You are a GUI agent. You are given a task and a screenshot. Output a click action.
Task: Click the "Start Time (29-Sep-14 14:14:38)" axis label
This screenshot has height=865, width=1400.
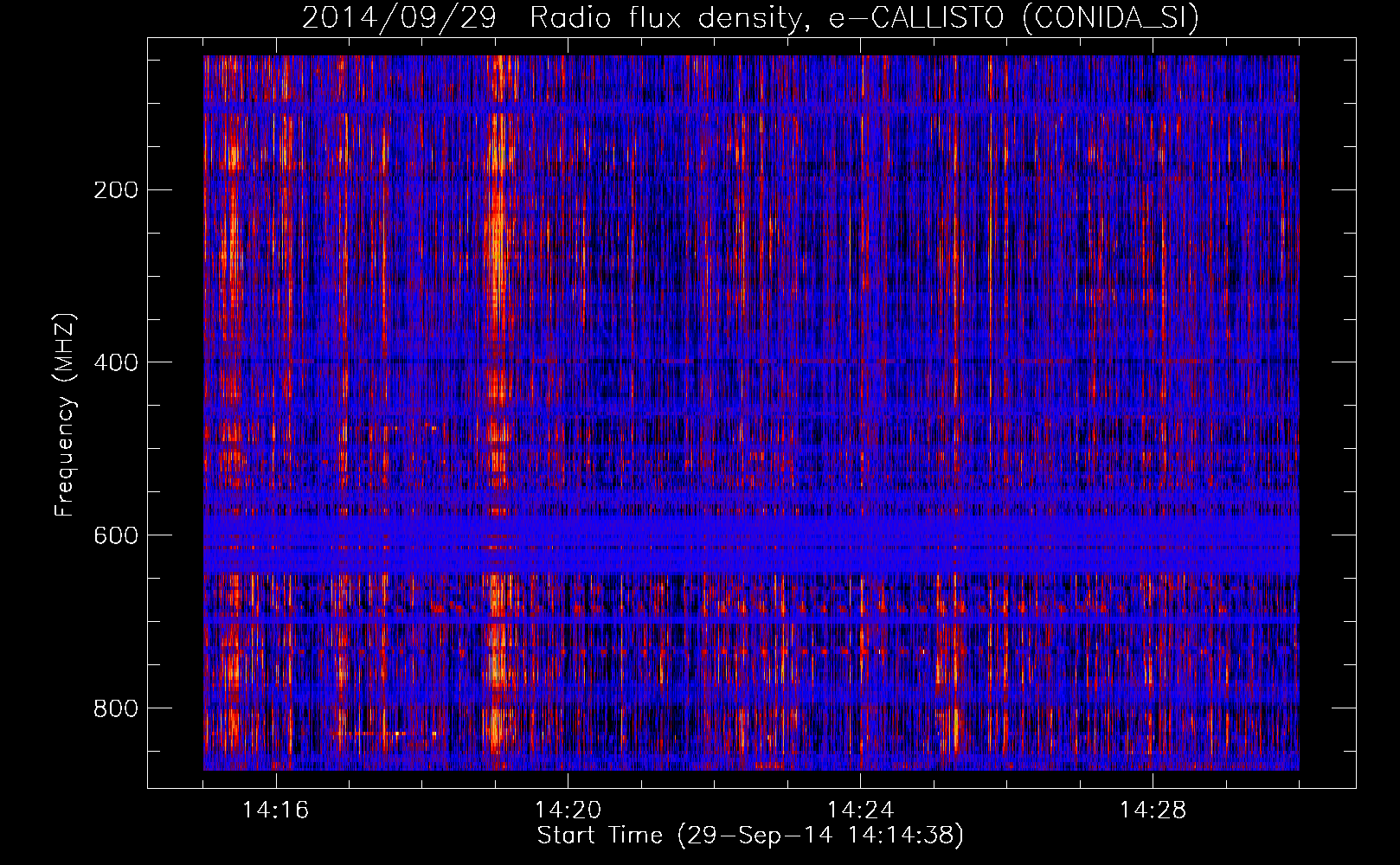[x=750, y=836]
